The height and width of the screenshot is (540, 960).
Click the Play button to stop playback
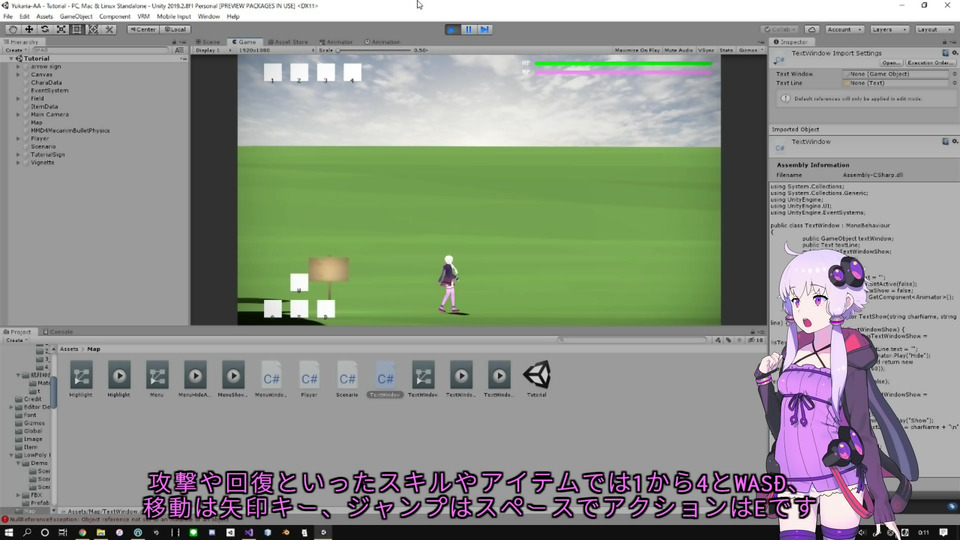[452, 29]
